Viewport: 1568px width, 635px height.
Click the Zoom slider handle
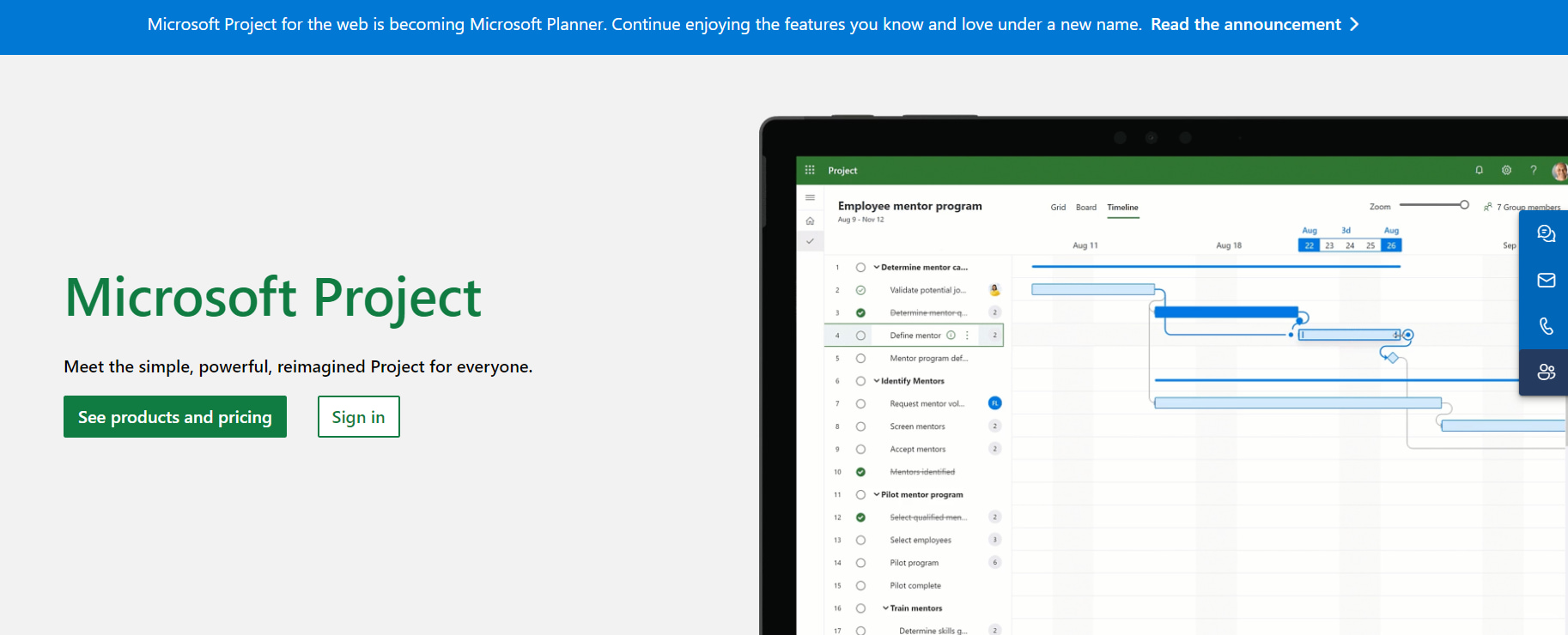pyautogui.click(x=1464, y=205)
